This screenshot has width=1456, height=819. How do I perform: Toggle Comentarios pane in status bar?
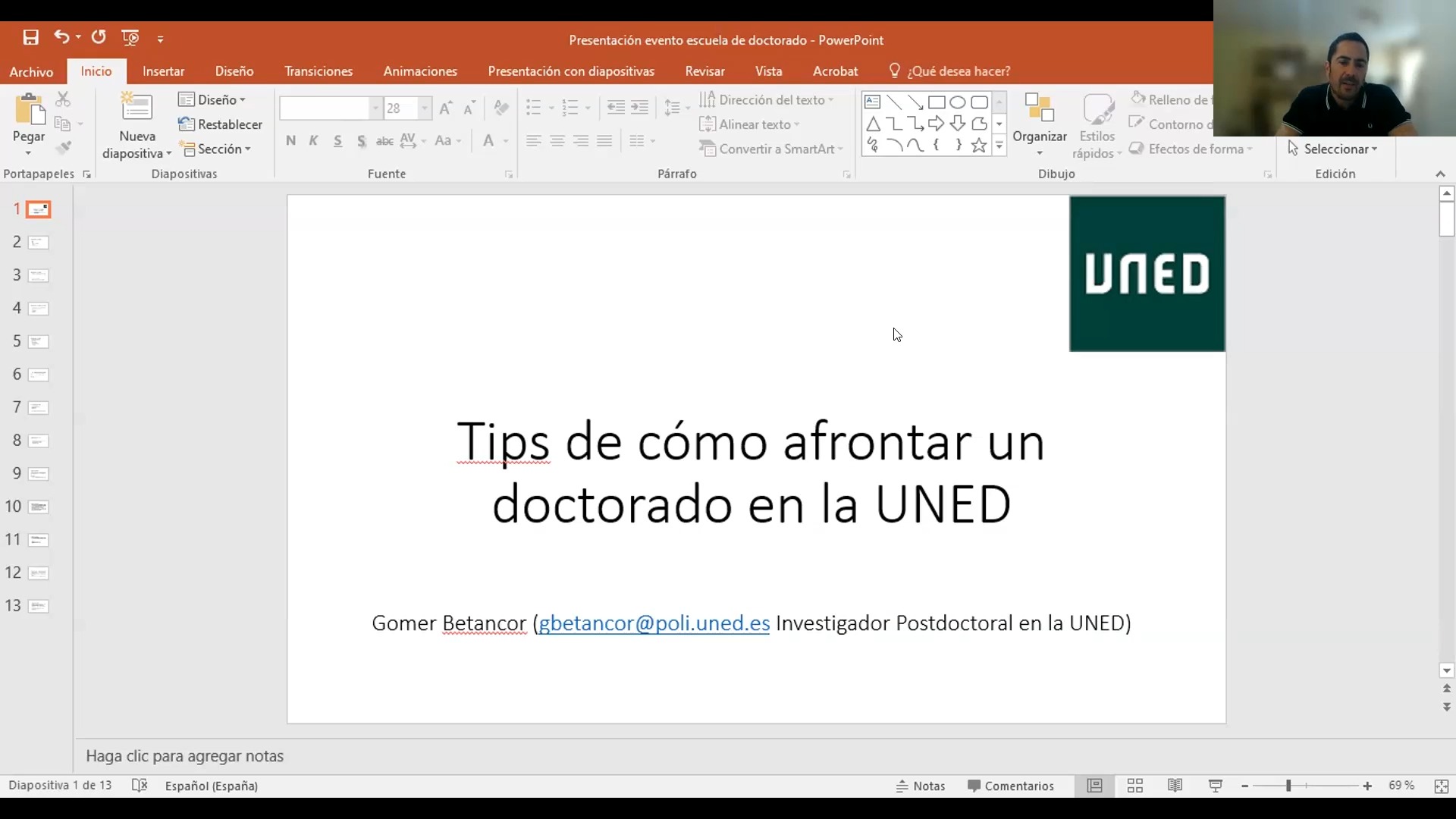pyautogui.click(x=1011, y=786)
